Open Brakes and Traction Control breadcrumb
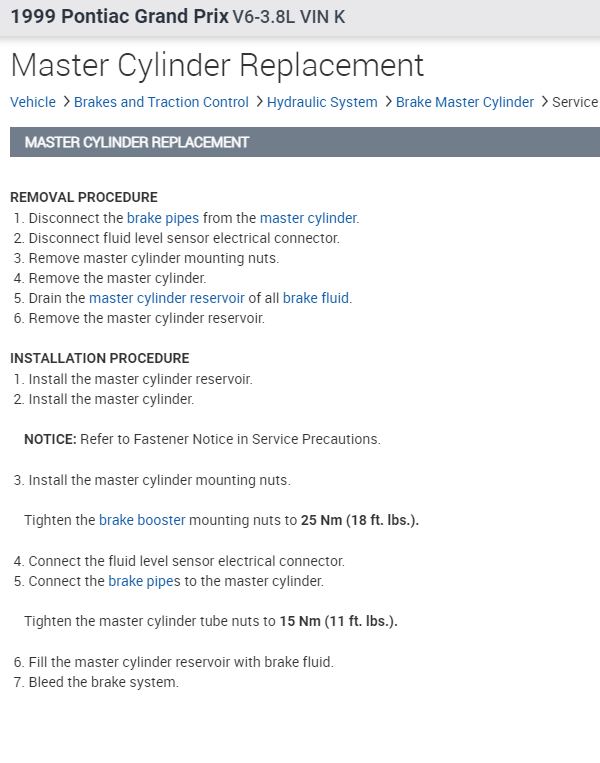Viewport: 600px width, 763px height. pos(161,102)
